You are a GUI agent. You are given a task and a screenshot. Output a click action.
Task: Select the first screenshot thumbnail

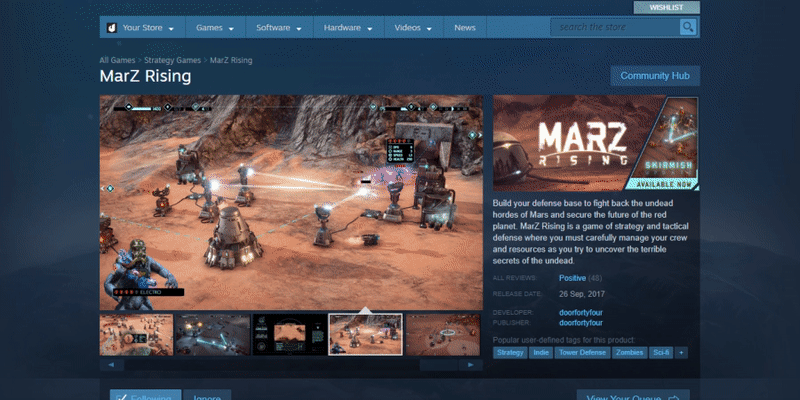[136, 335]
